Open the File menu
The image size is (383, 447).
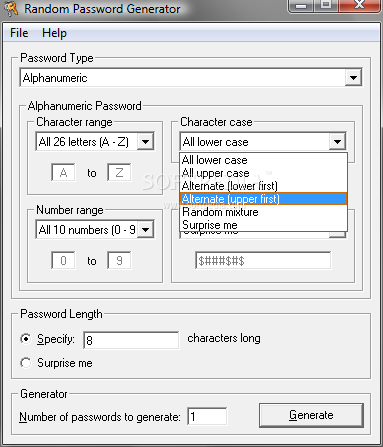19,33
